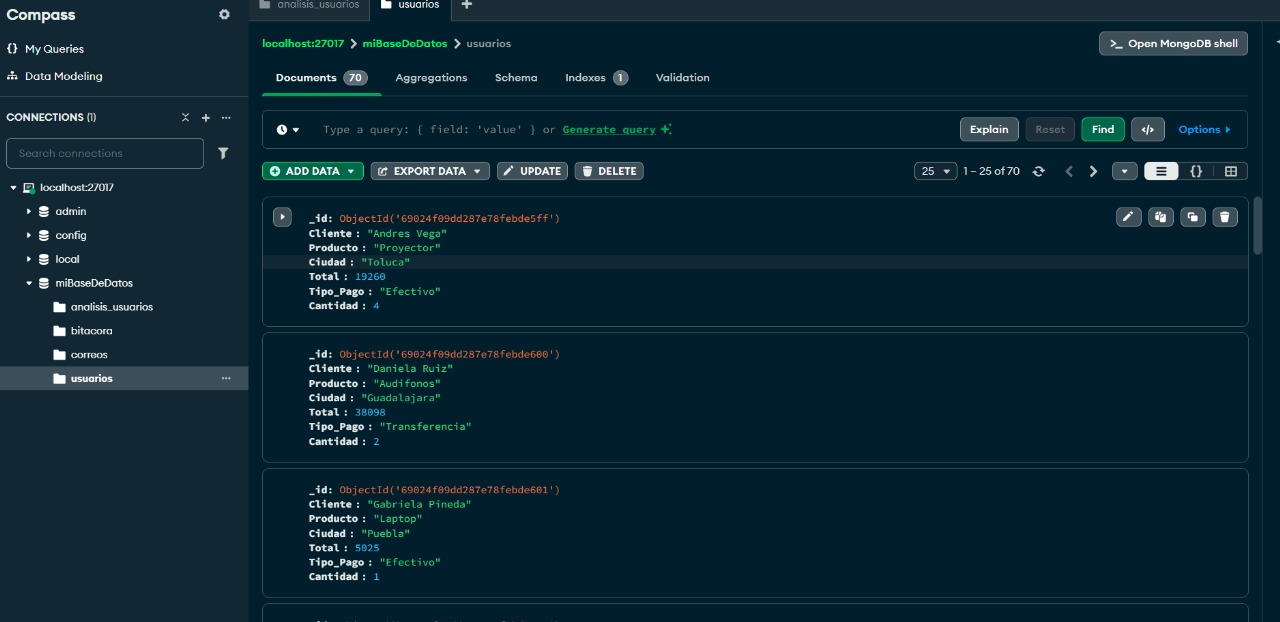Open the documents per page dropdown showing 25

[935, 171]
